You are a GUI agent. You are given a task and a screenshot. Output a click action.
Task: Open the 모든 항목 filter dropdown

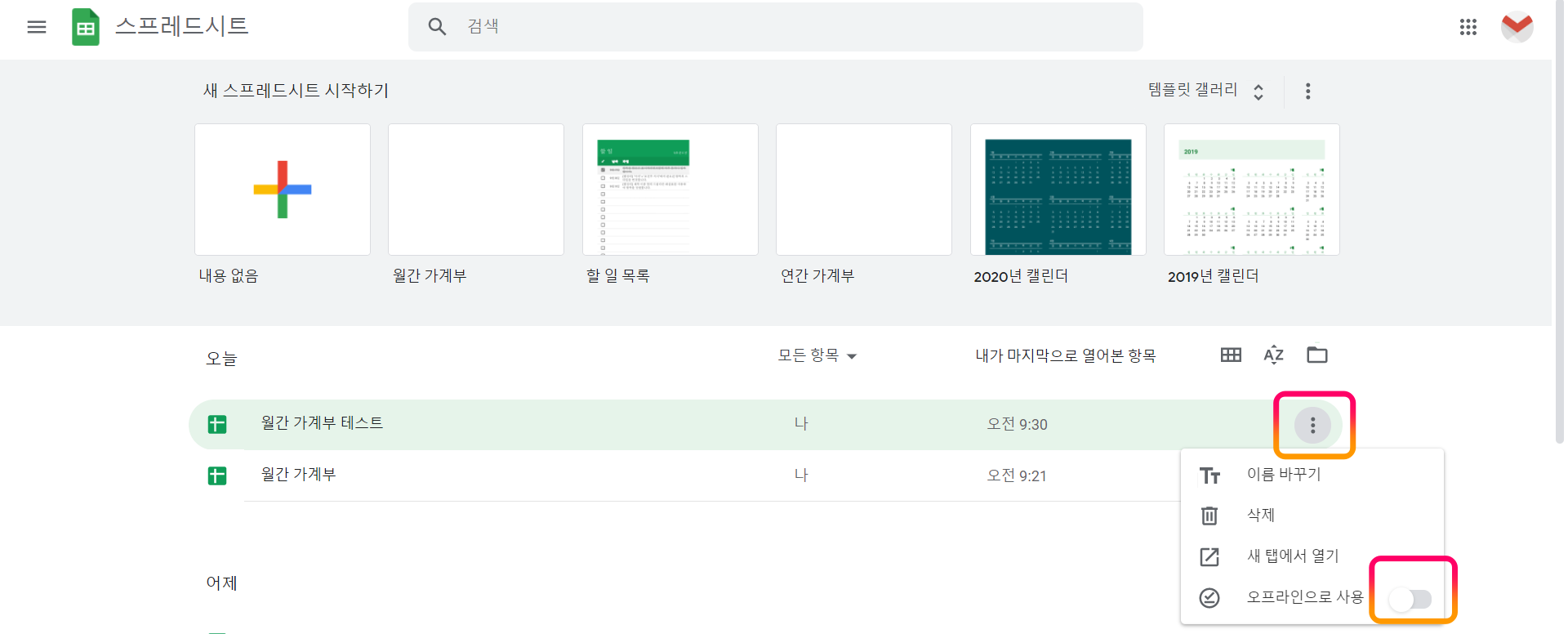pos(817,355)
